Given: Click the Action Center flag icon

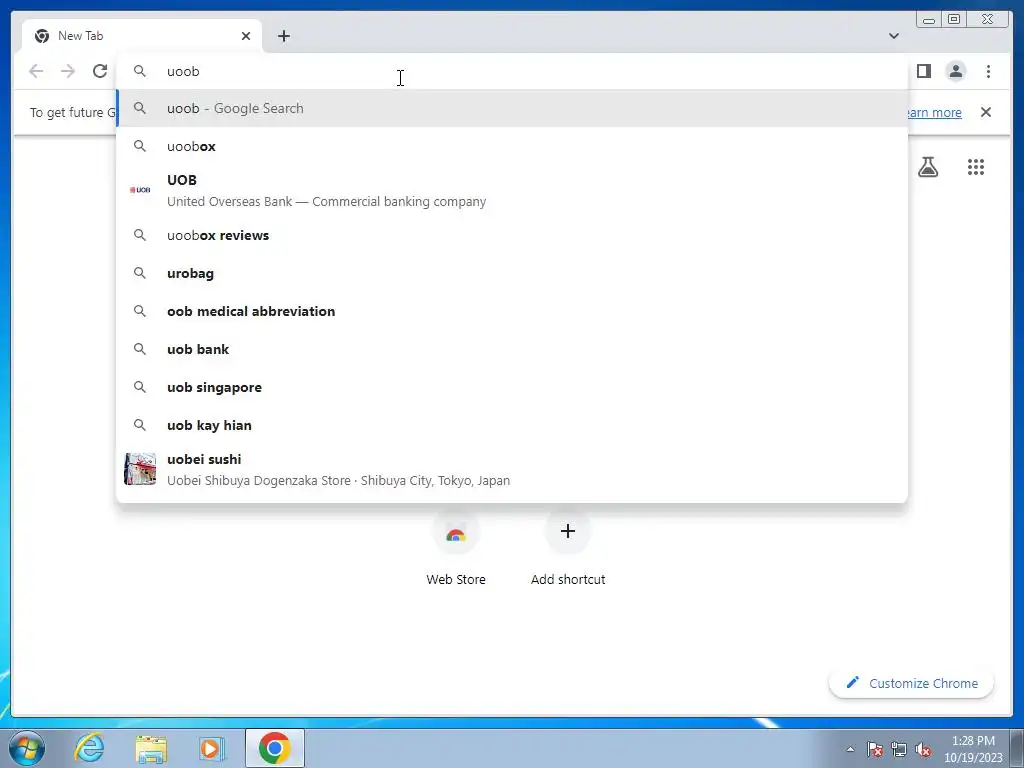Looking at the screenshot, I should tap(874, 749).
